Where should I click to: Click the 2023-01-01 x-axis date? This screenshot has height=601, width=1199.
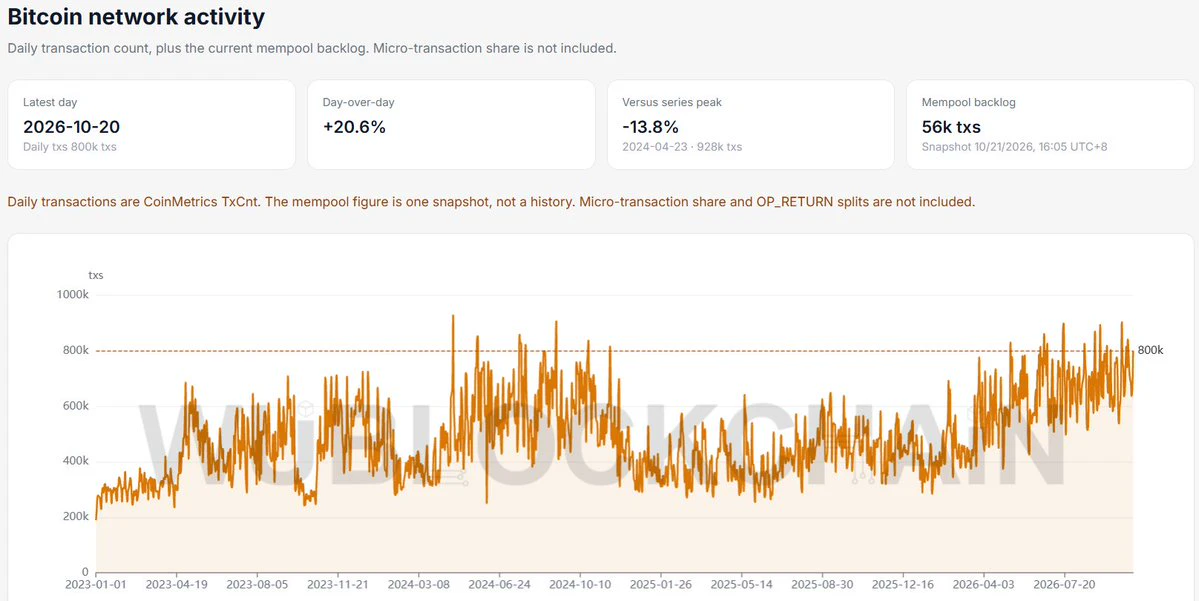[96, 585]
